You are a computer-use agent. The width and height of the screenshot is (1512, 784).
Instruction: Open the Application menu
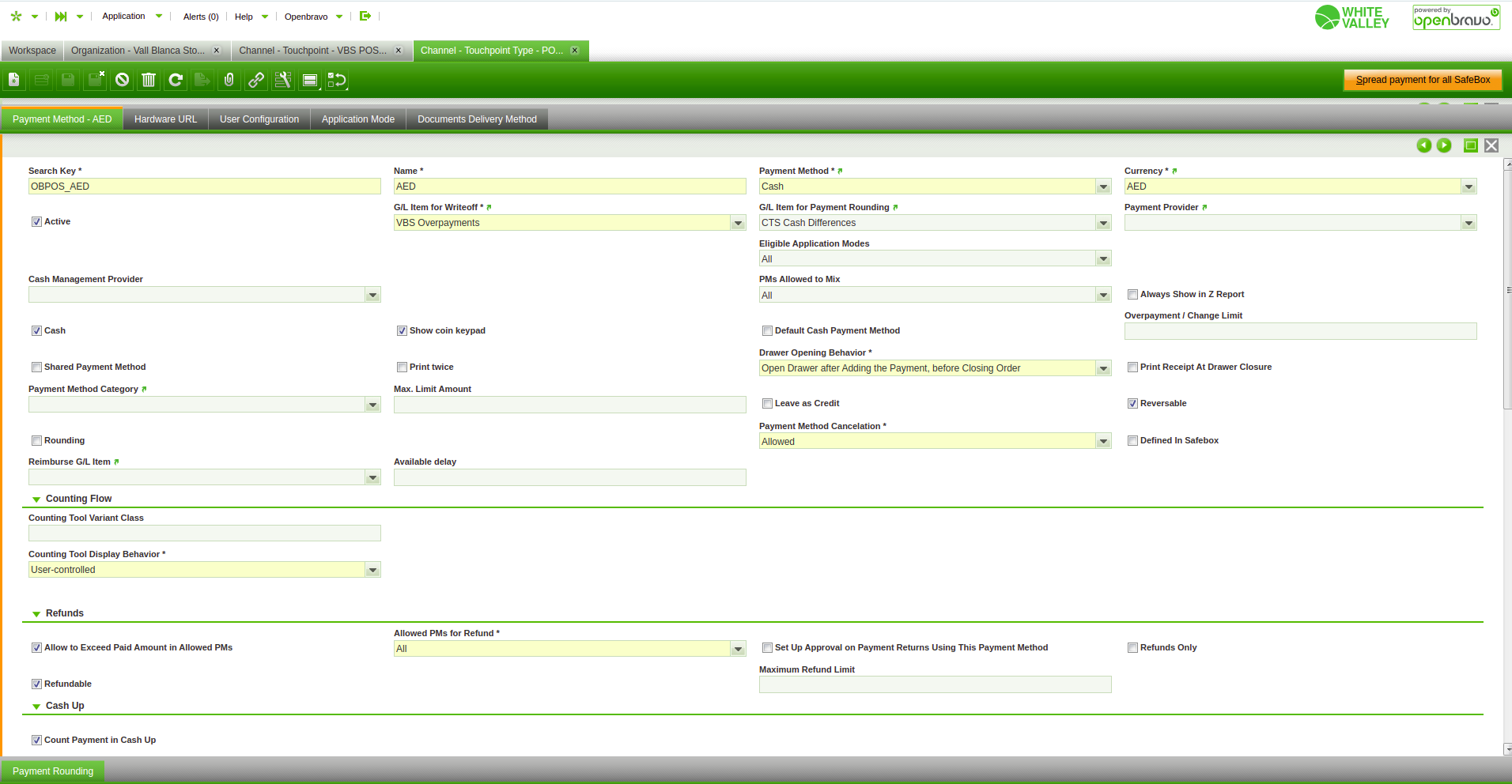[124, 16]
